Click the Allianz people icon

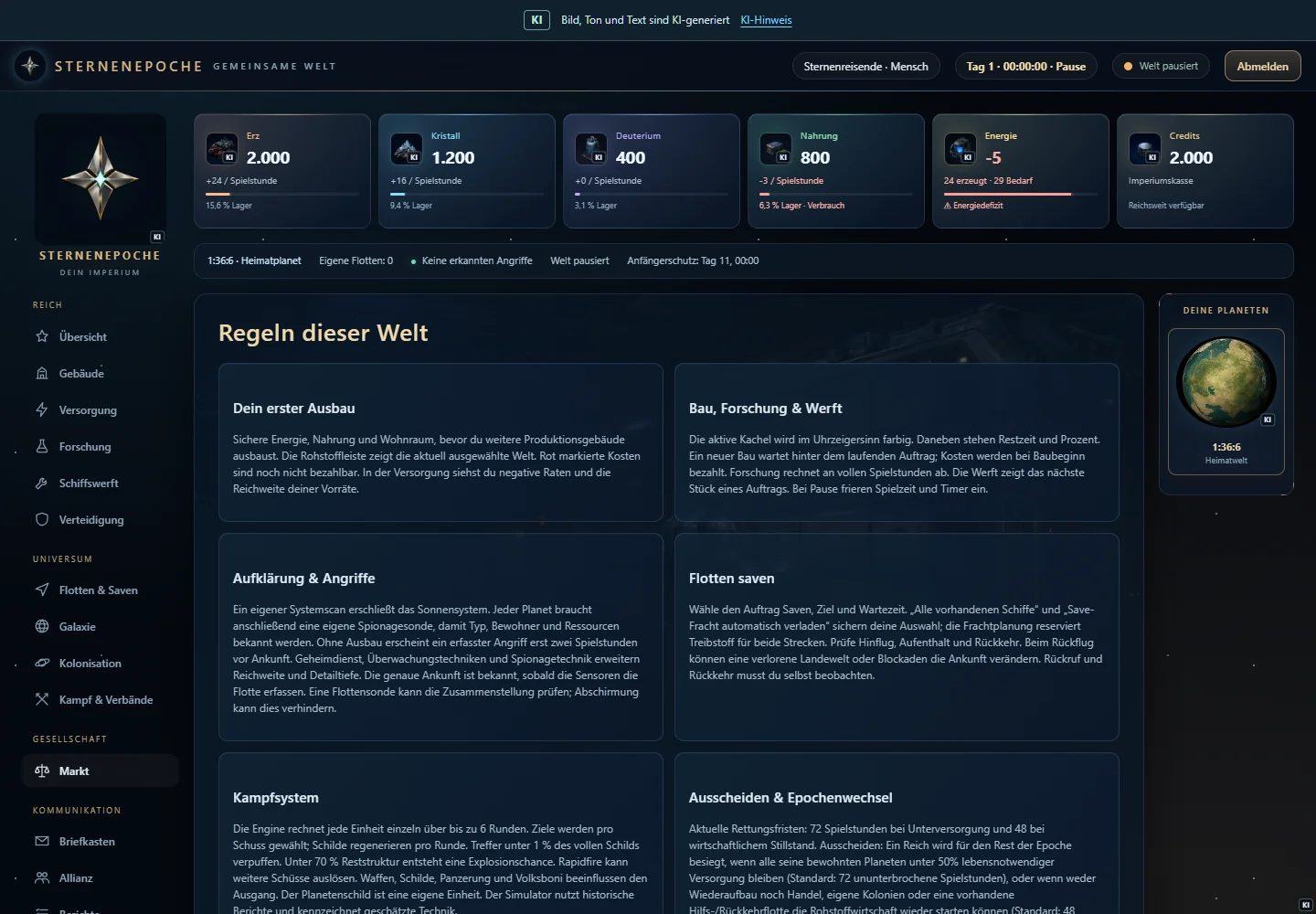click(42, 877)
